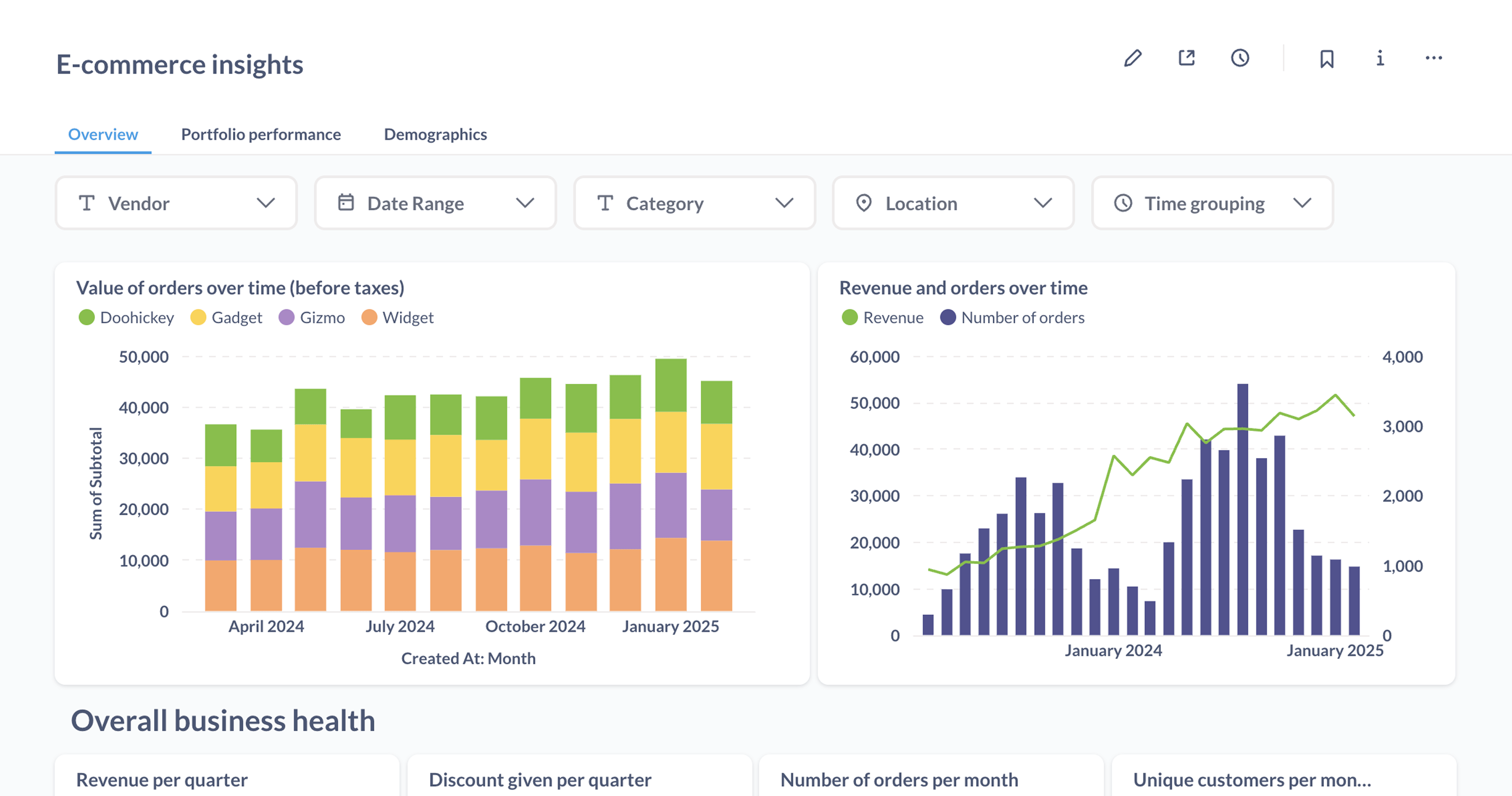
Task: Switch to Portfolio performance tab
Action: pyautogui.click(x=261, y=134)
